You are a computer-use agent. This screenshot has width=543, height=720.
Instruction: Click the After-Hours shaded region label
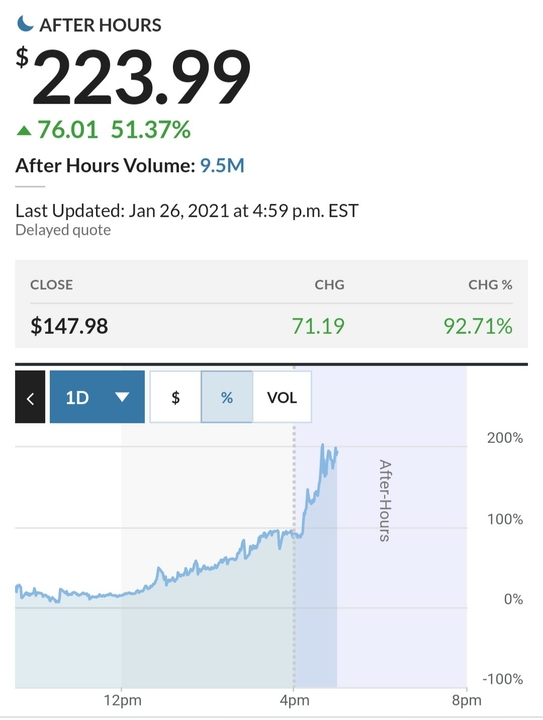pyautogui.click(x=385, y=501)
